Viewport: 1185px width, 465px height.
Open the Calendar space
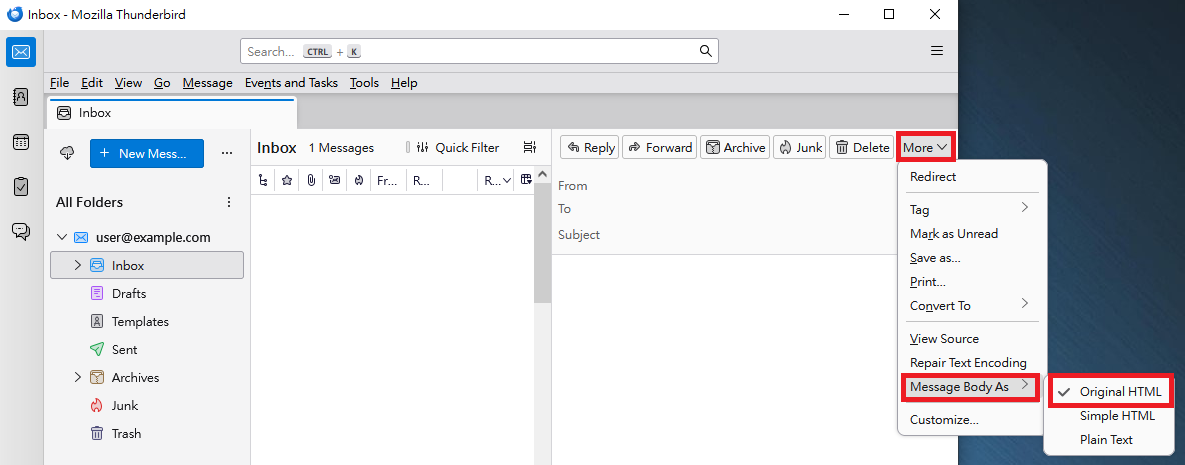[x=21, y=141]
